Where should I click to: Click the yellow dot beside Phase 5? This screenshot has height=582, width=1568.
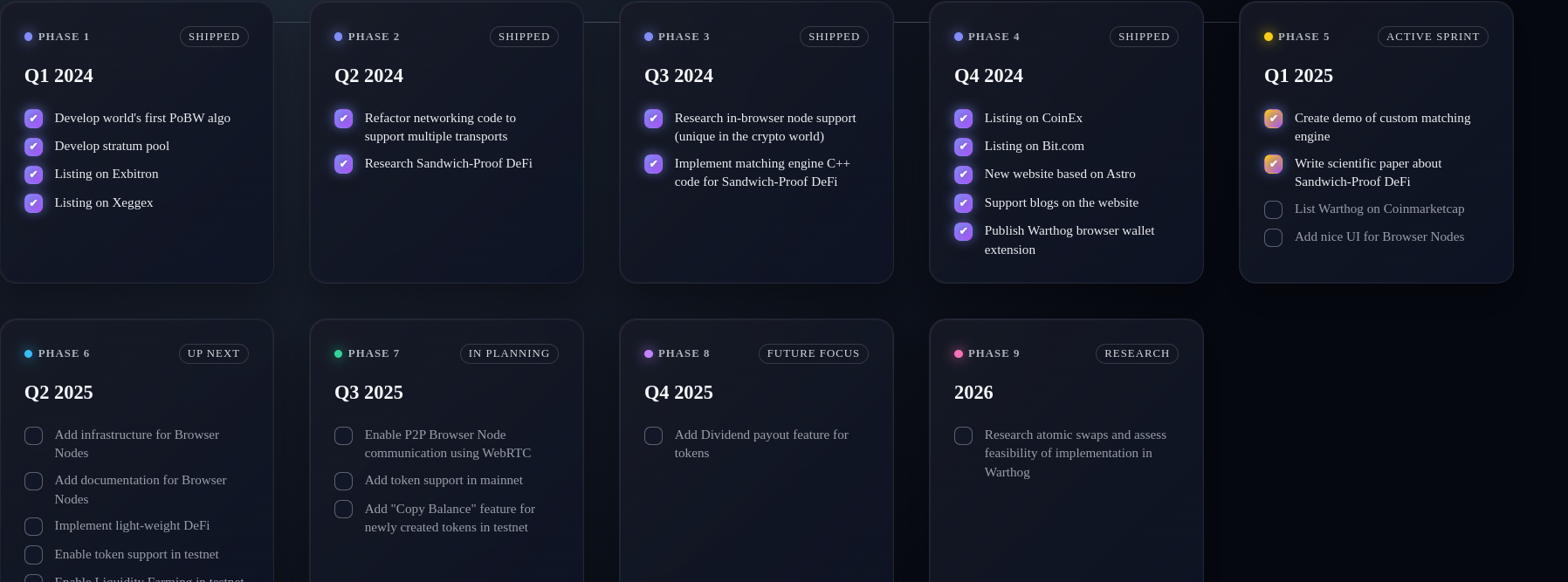[x=1269, y=37]
